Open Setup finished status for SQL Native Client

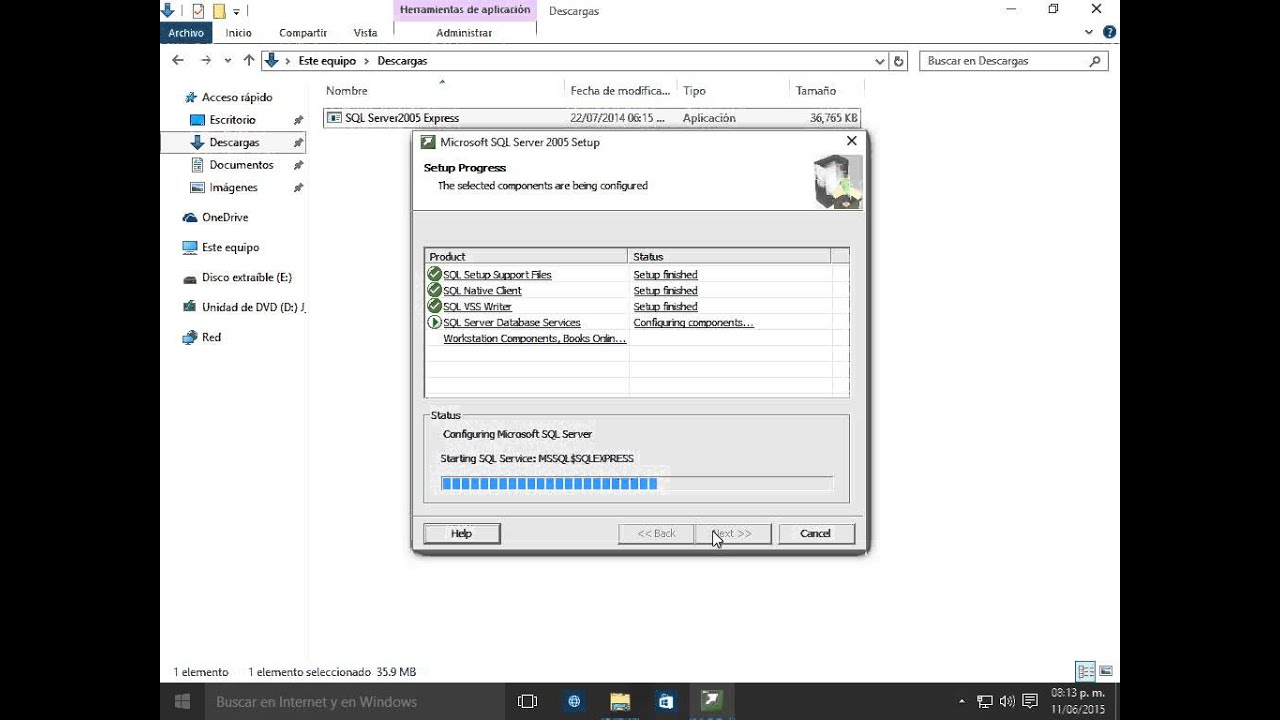[x=665, y=291]
